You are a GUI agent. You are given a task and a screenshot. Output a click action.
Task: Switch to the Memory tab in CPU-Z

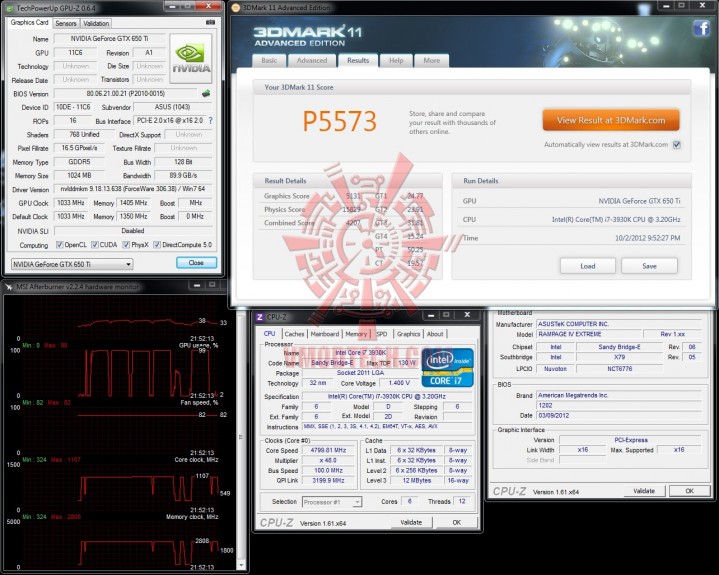356,334
